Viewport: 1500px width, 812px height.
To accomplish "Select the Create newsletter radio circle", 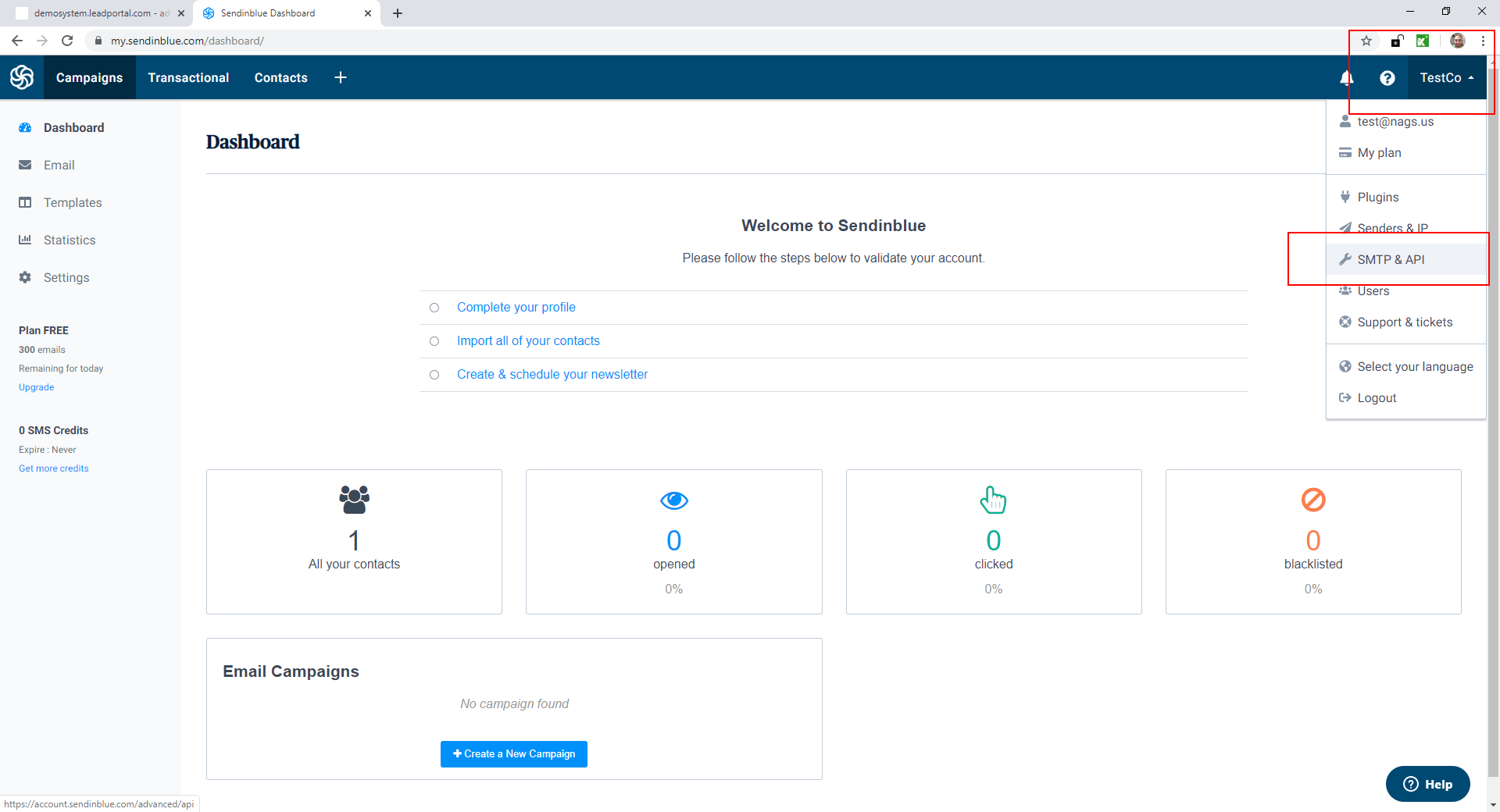I will pyautogui.click(x=434, y=375).
